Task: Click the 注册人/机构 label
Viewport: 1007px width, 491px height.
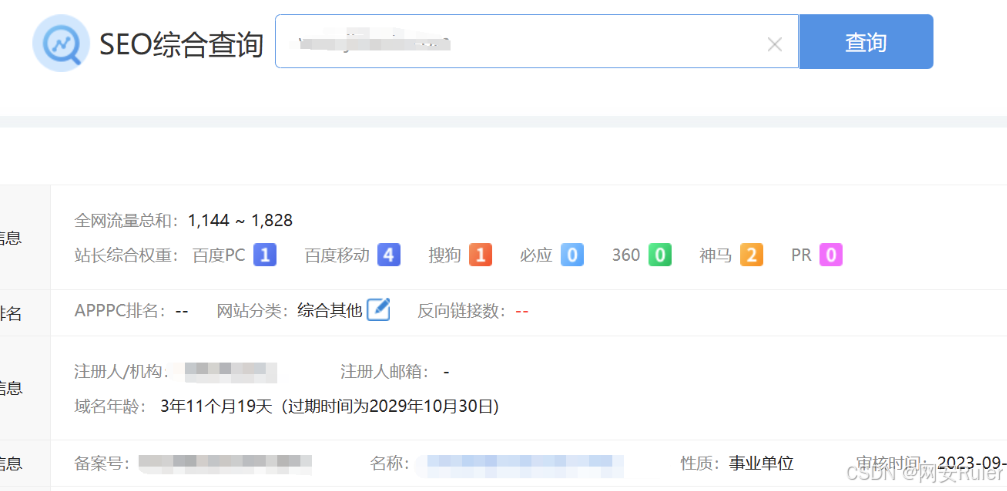Action: pyautogui.click(x=120, y=372)
